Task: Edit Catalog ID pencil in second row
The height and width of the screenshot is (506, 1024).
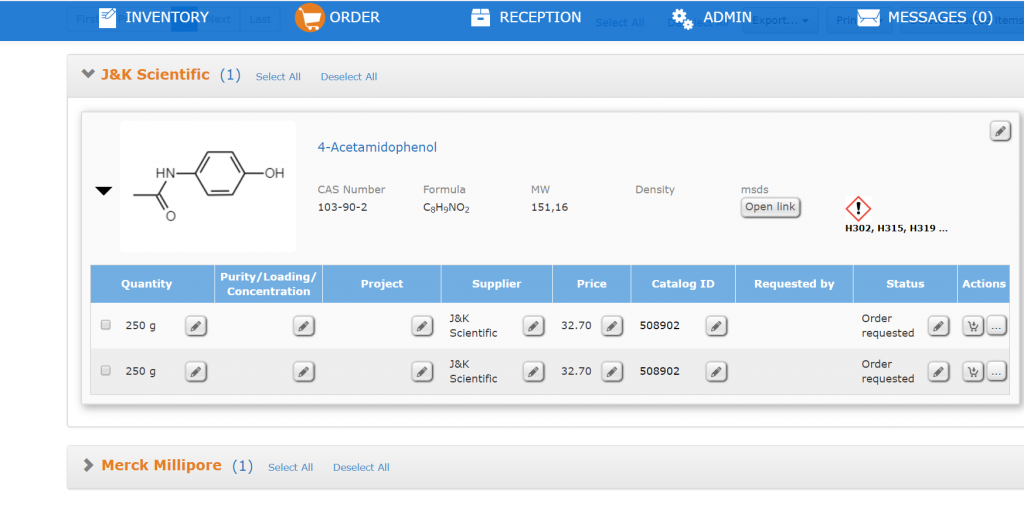Action: [716, 371]
